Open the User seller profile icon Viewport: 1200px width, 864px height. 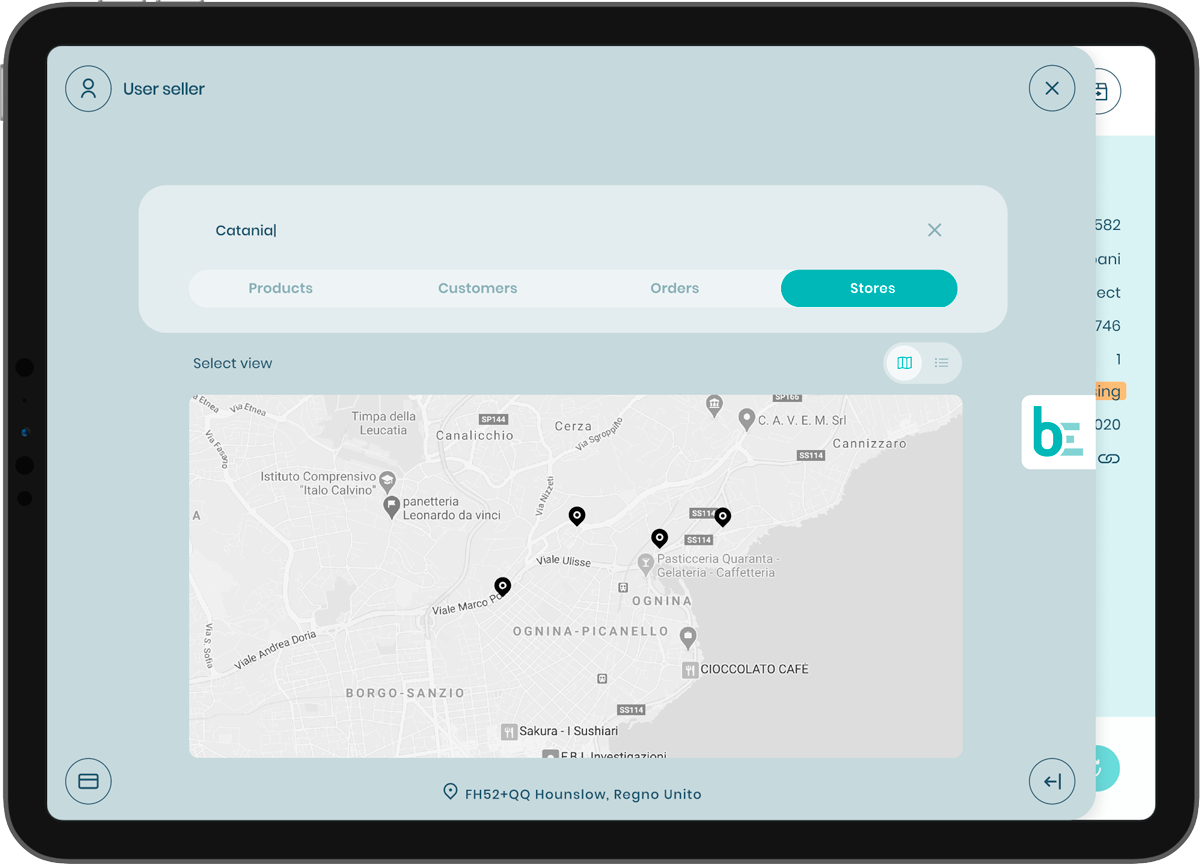88,88
